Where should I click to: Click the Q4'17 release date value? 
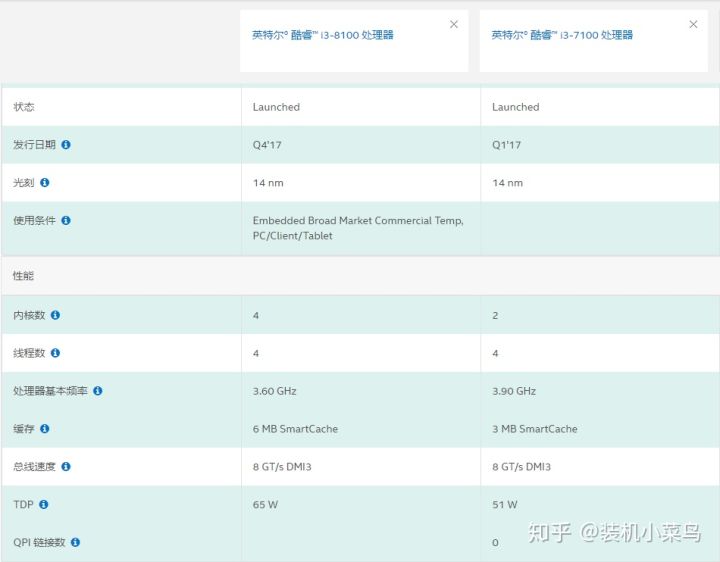[267, 145]
